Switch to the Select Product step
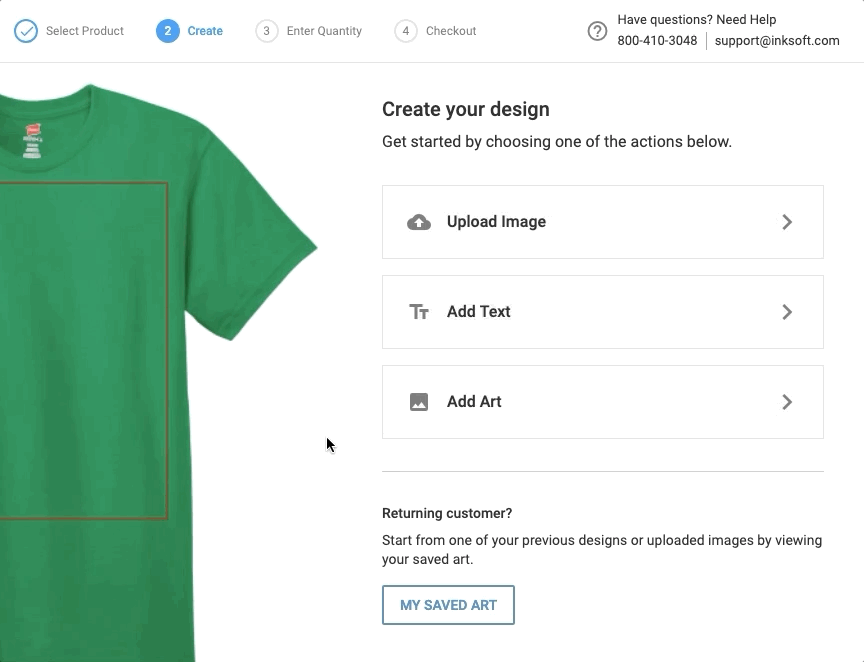 pos(85,31)
